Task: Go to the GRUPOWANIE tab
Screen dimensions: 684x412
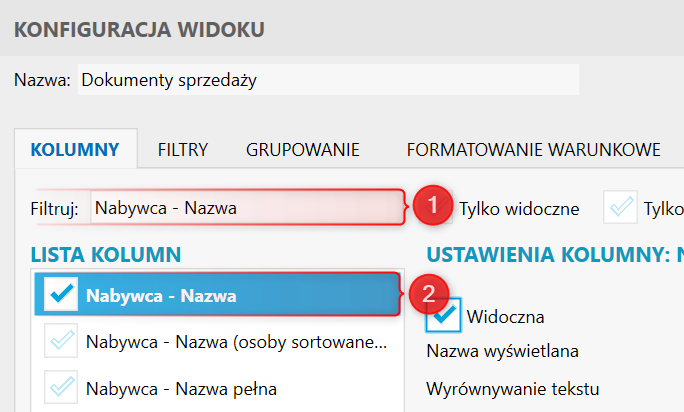Action: [x=302, y=151]
